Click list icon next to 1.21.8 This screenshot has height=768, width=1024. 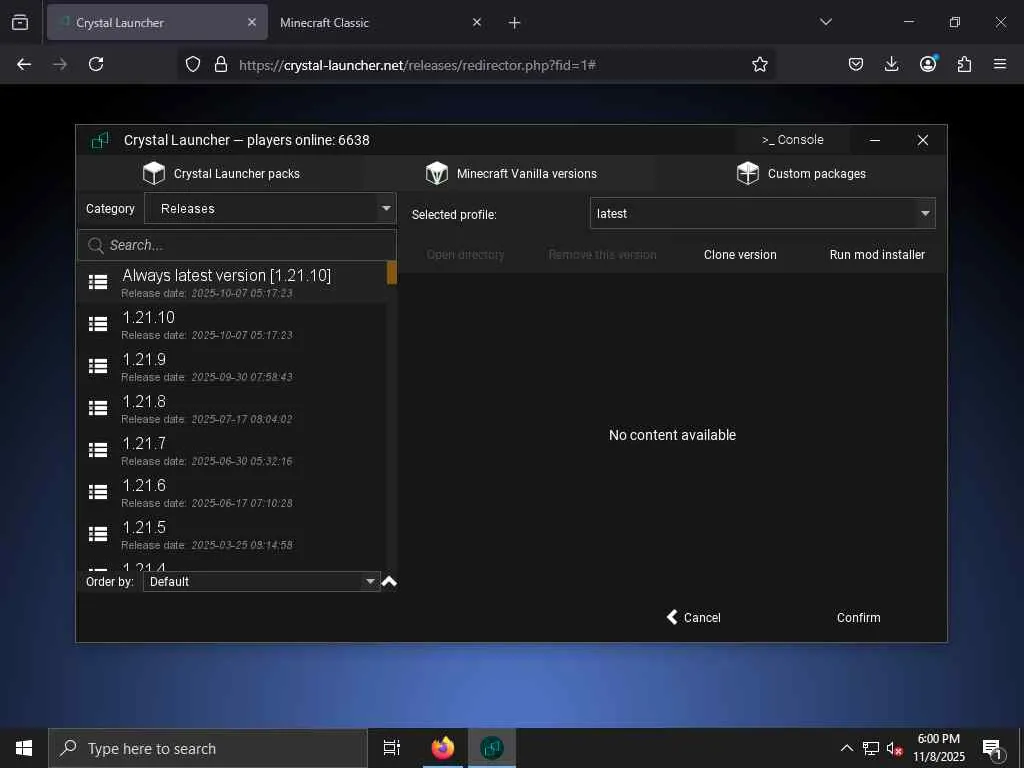[x=98, y=408]
